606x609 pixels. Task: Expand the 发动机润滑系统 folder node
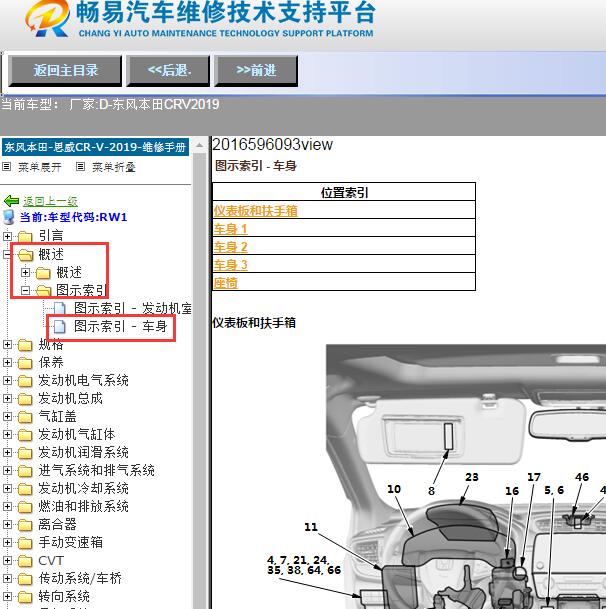tap(7, 452)
